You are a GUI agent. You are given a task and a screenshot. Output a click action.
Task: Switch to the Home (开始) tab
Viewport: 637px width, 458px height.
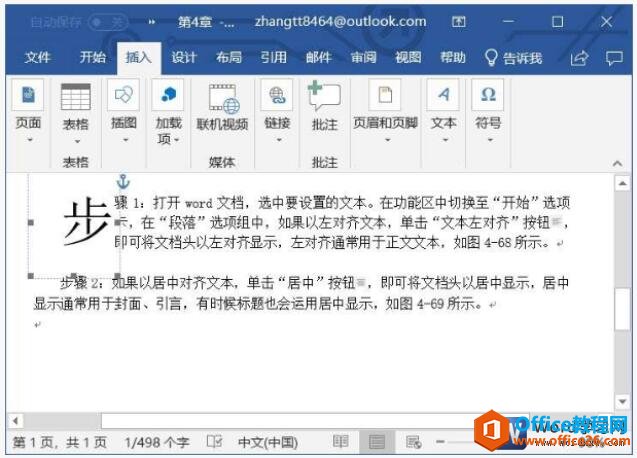click(x=93, y=57)
